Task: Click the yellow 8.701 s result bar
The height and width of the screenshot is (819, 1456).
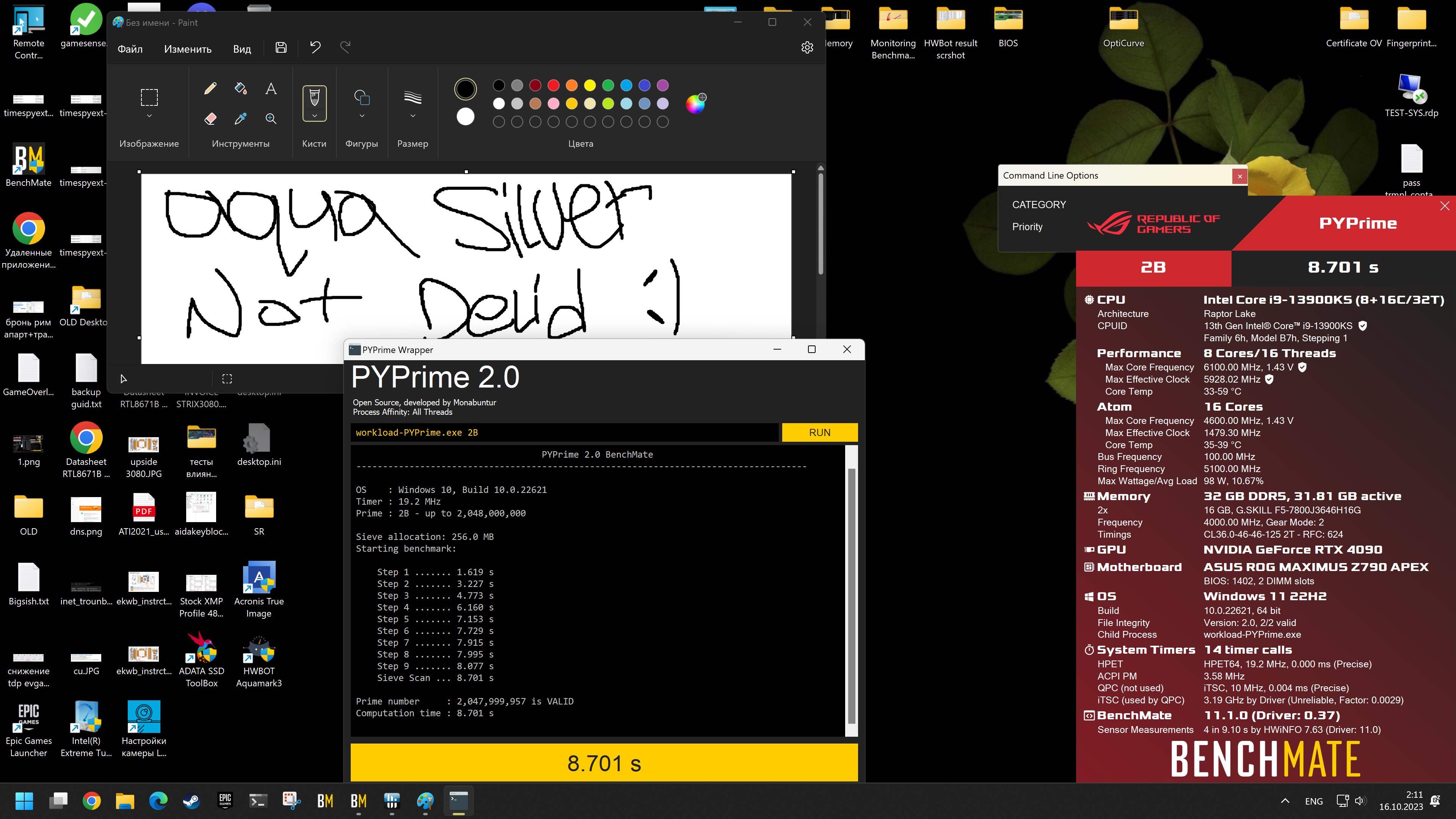Action: pyautogui.click(x=604, y=763)
